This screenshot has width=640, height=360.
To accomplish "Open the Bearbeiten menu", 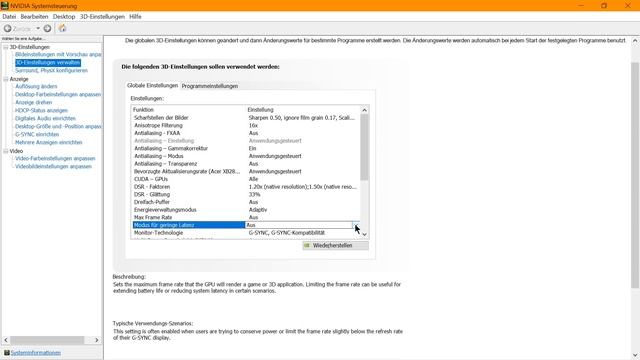I will coord(34,17).
